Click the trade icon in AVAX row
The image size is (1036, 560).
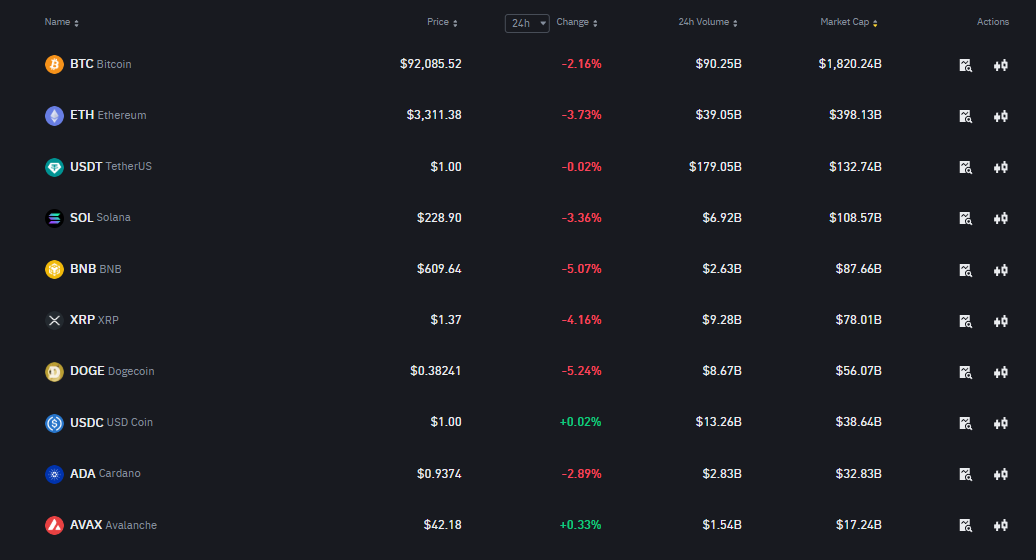[x=1000, y=525]
